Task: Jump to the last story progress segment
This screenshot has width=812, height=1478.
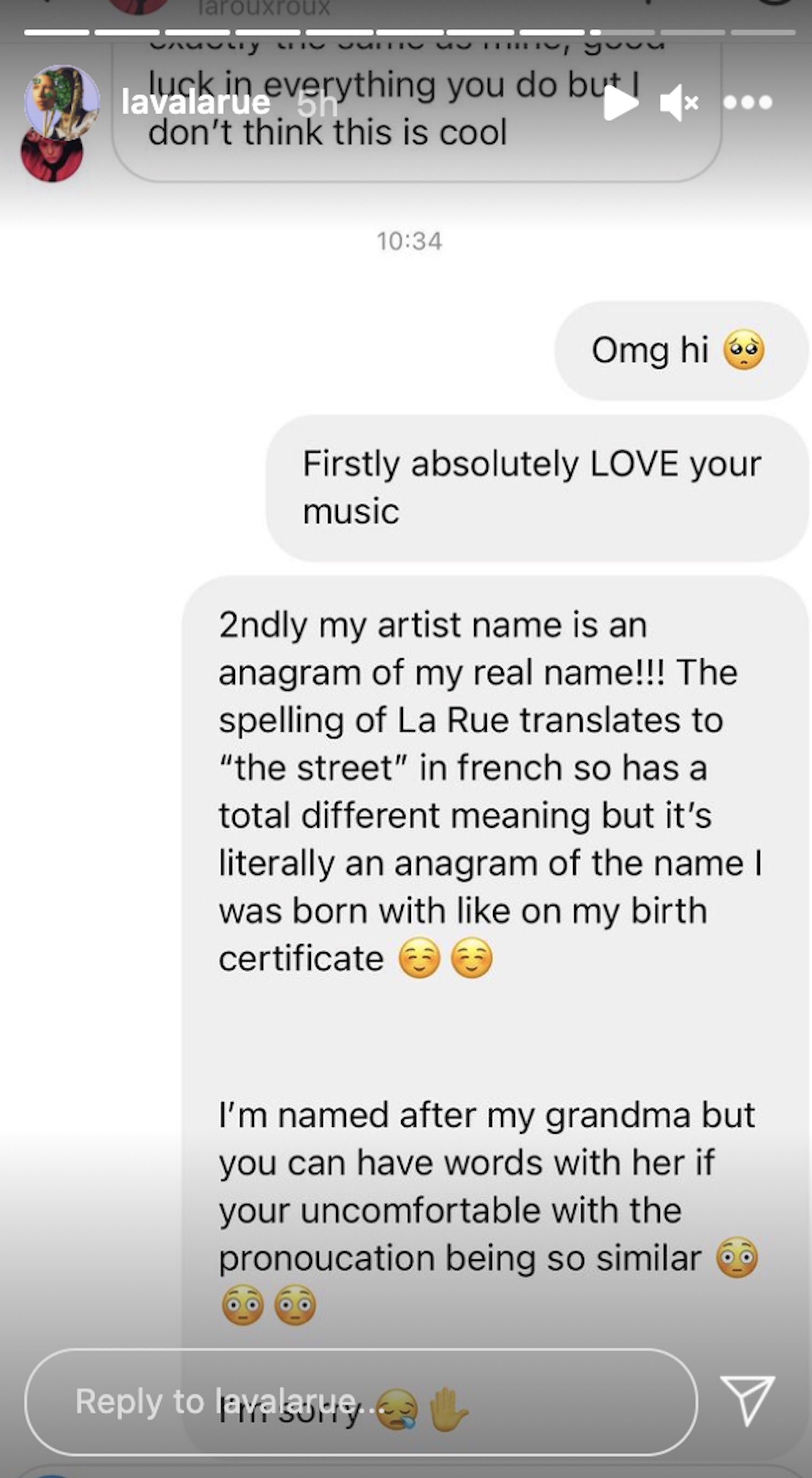Action: (763, 32)
